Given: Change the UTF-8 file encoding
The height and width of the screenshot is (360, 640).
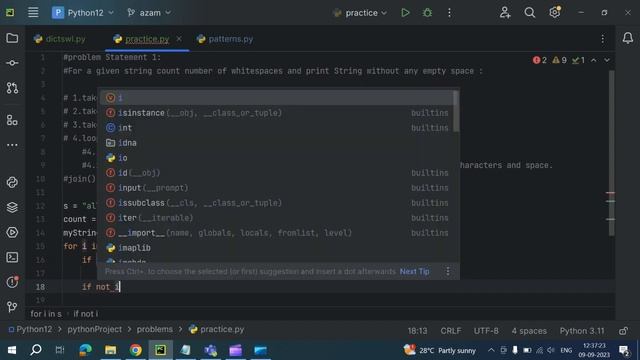Looking at the screenshot, I should (486, 331).
